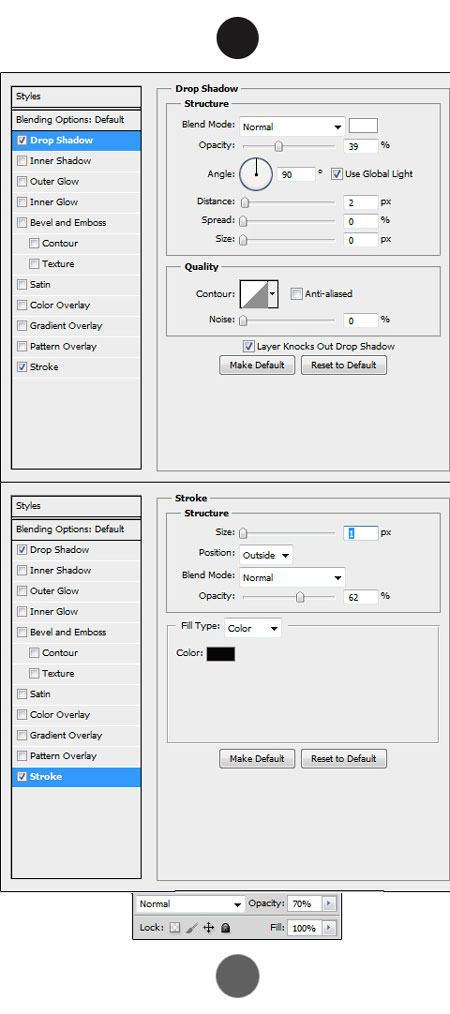Open the layer Opacity slider arrow
The height and width of the screenshot is (1014, 450).
[x=329, y=903]
